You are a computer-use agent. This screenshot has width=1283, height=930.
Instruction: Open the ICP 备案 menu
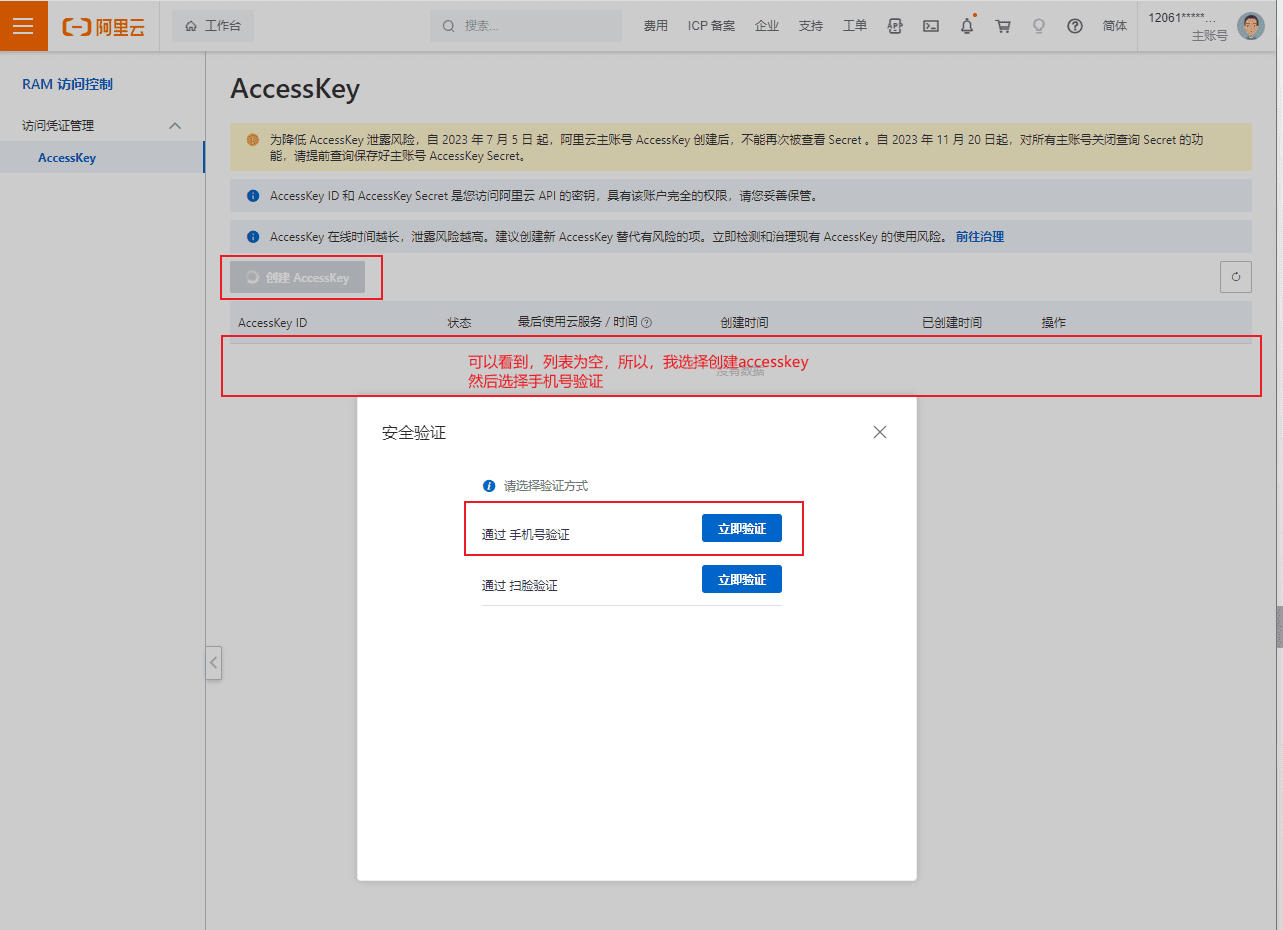(711, 26)
